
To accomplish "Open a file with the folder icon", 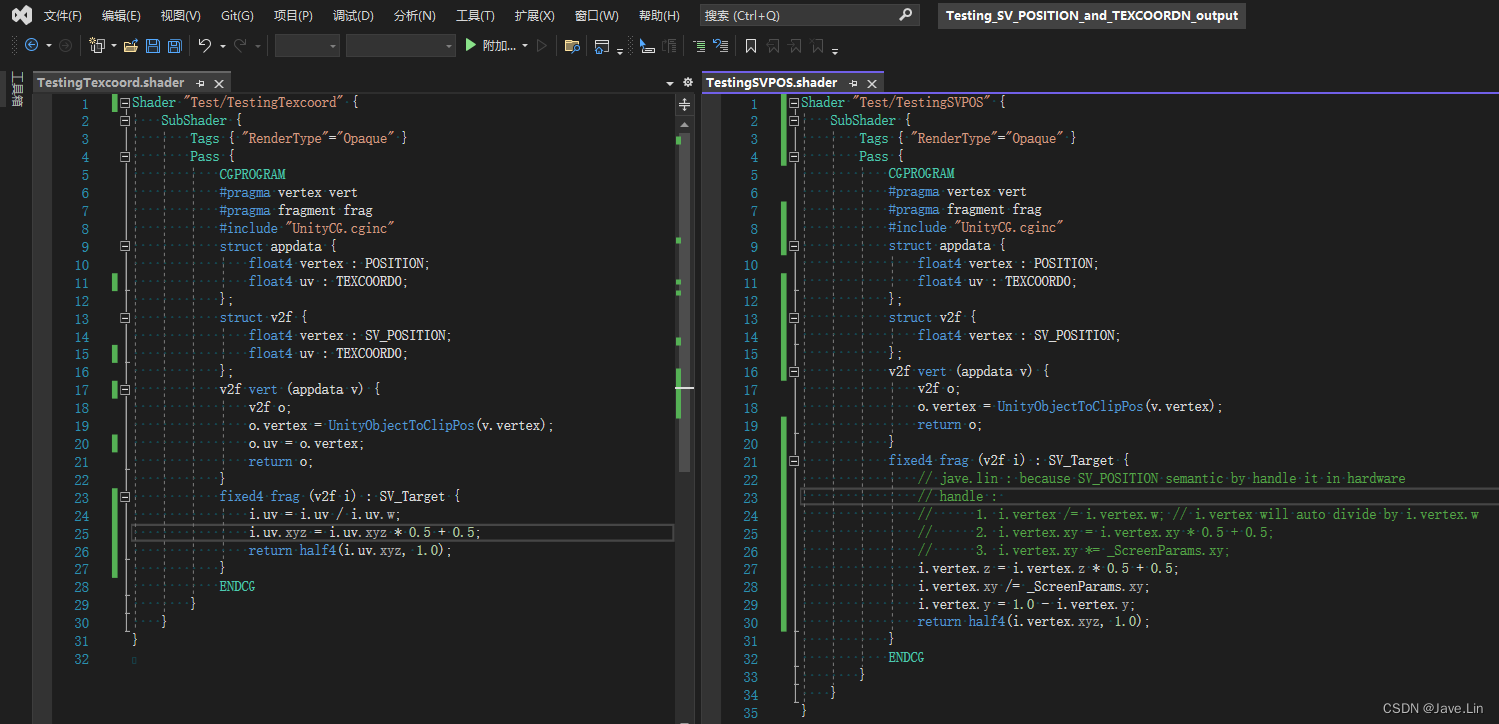I will point(130,45).
